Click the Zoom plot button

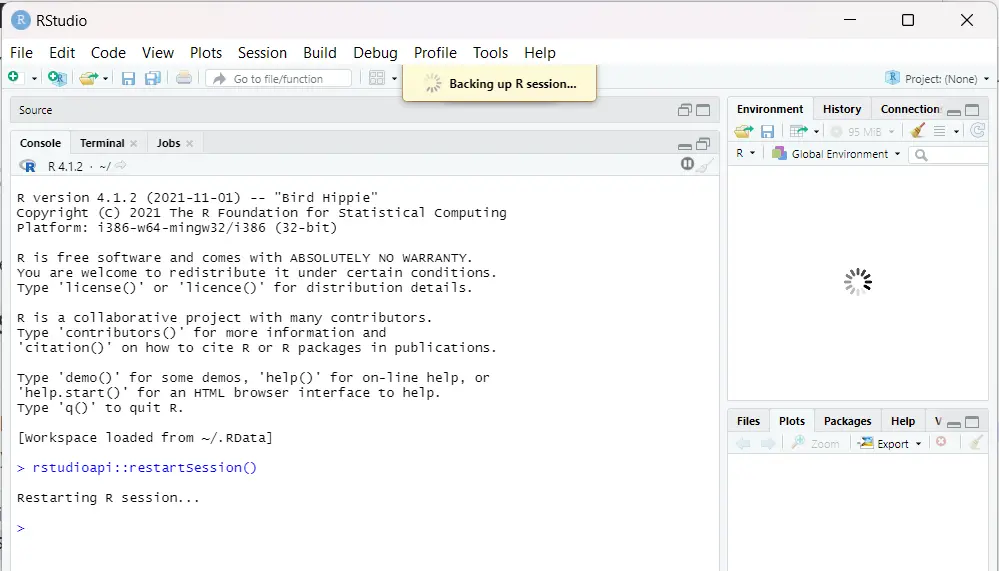[816, 443]
